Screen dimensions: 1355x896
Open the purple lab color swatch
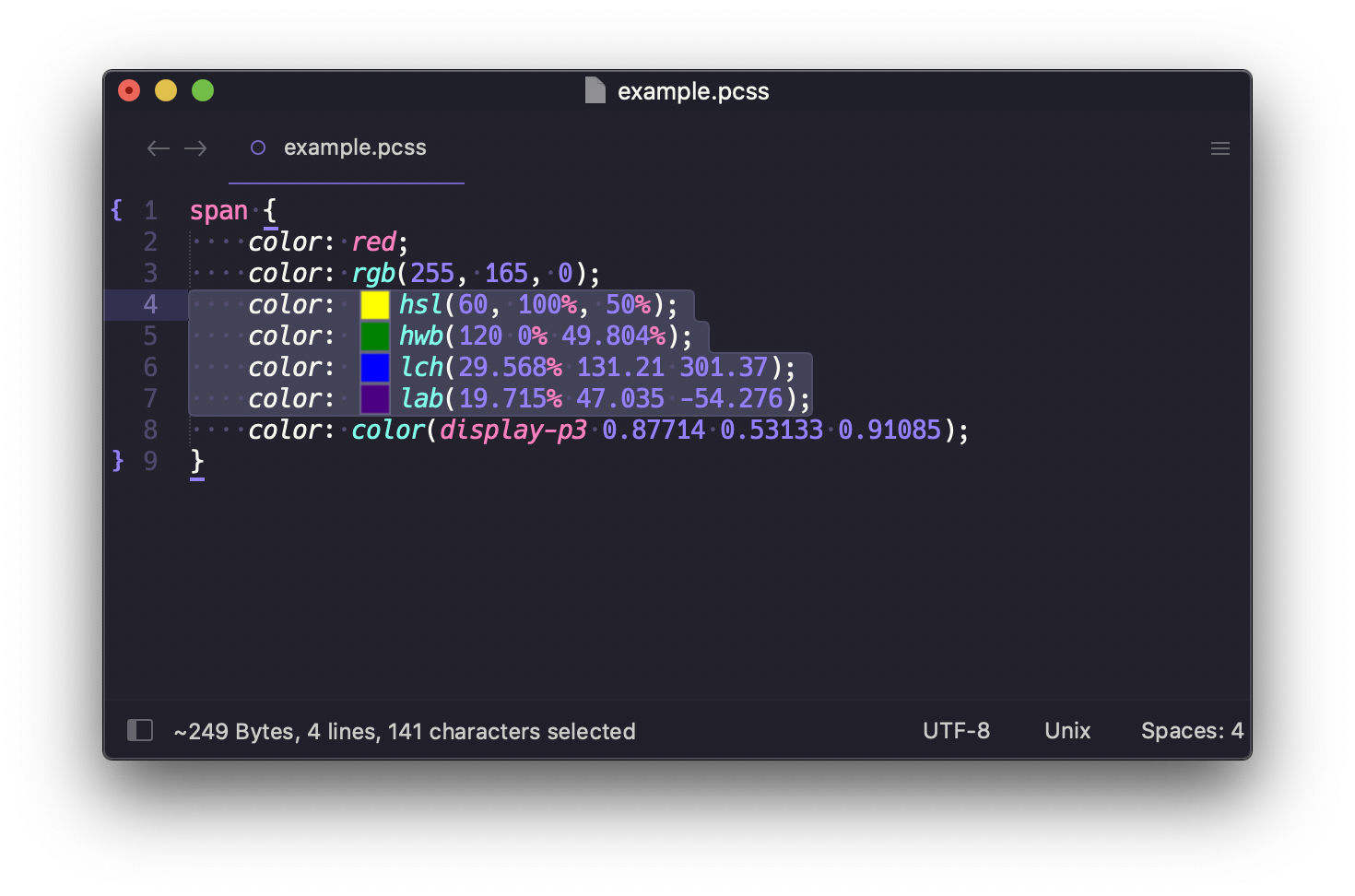tap(375, 399)
